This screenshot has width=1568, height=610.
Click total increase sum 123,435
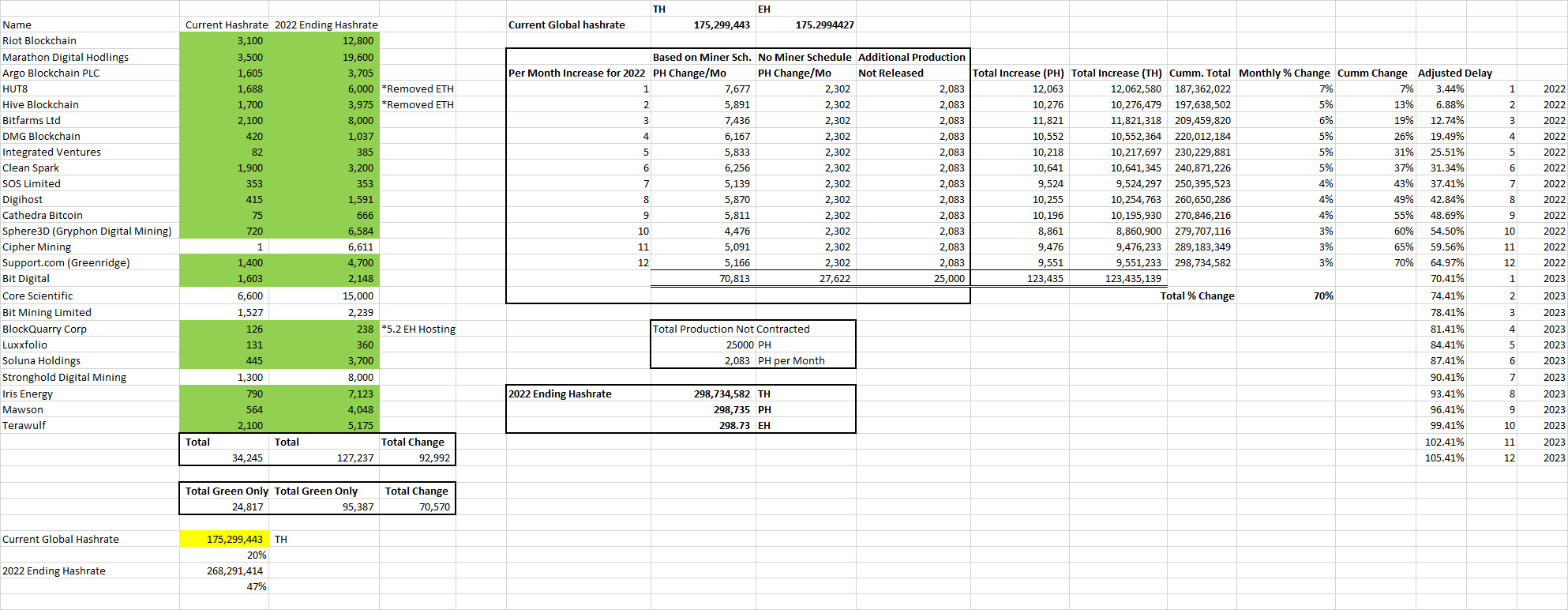coord(1045,278)
